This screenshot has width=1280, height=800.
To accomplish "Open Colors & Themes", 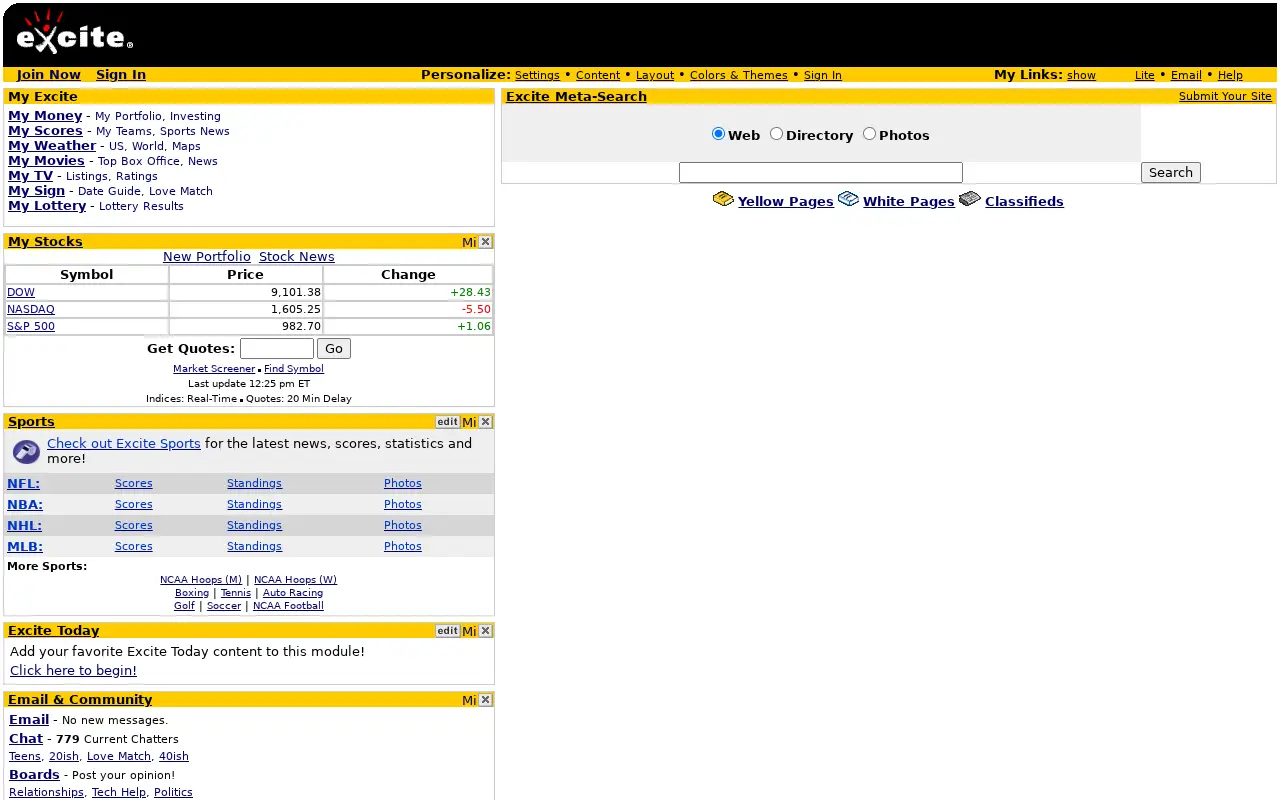I will [739, 75].
